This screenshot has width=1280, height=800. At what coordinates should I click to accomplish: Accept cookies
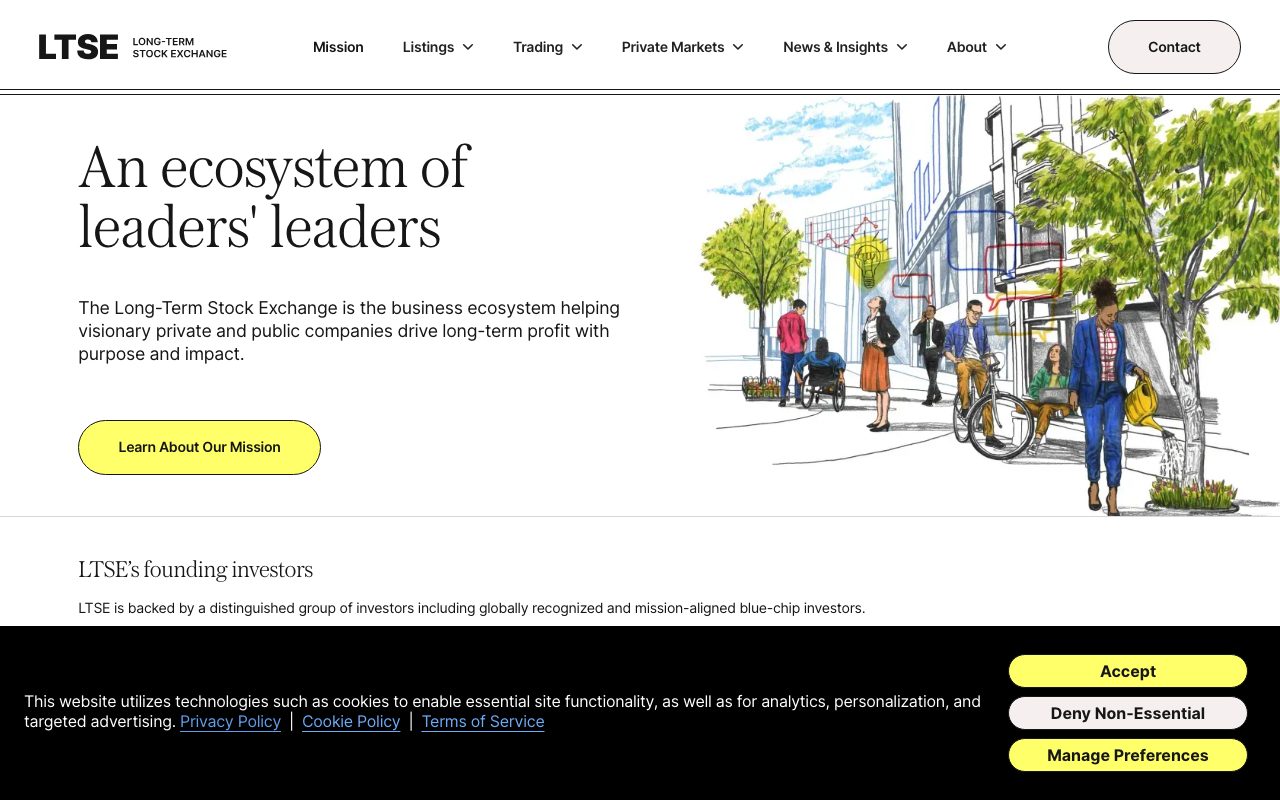coord(1128,671)
